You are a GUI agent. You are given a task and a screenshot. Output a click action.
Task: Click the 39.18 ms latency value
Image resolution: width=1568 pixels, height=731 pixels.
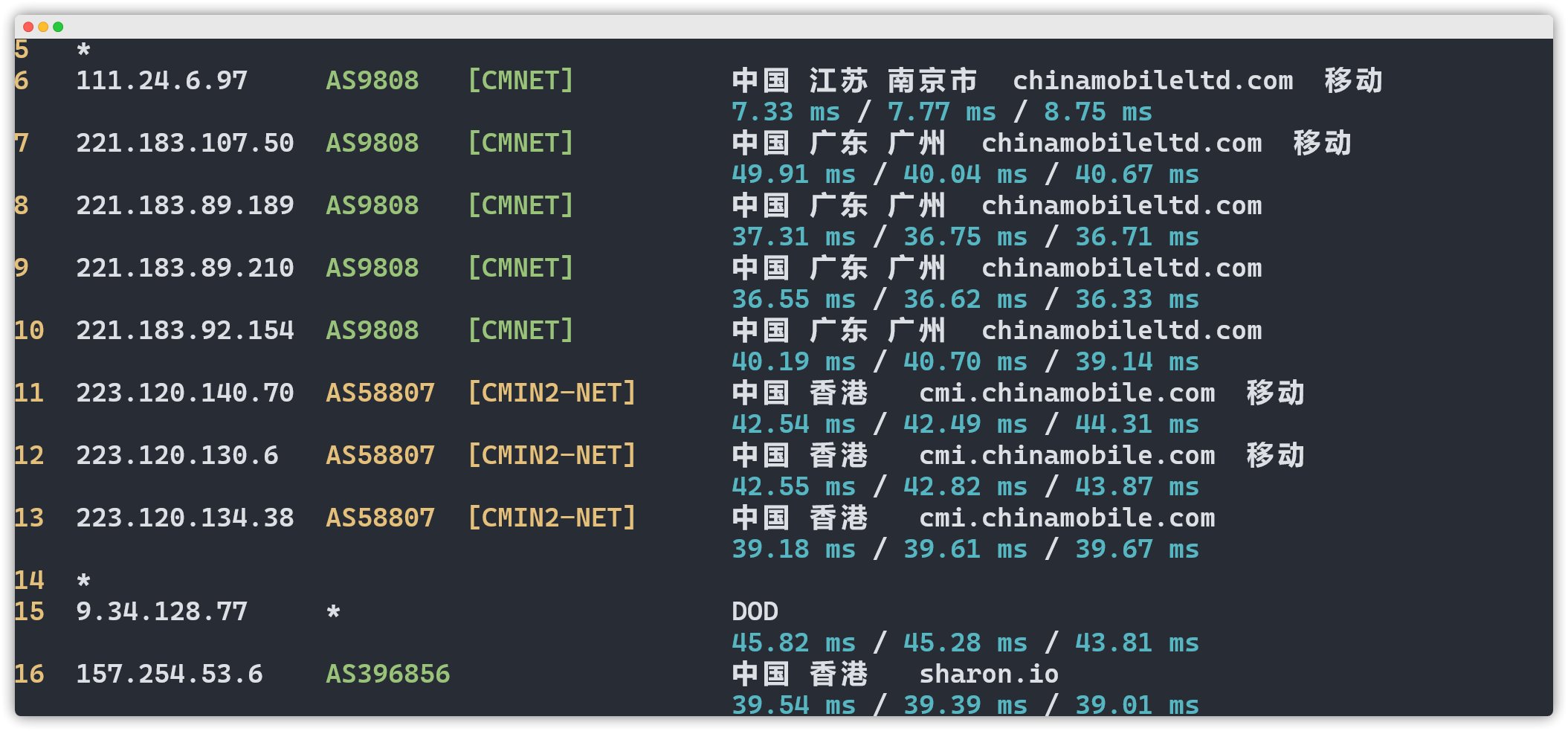pos(794,549)
